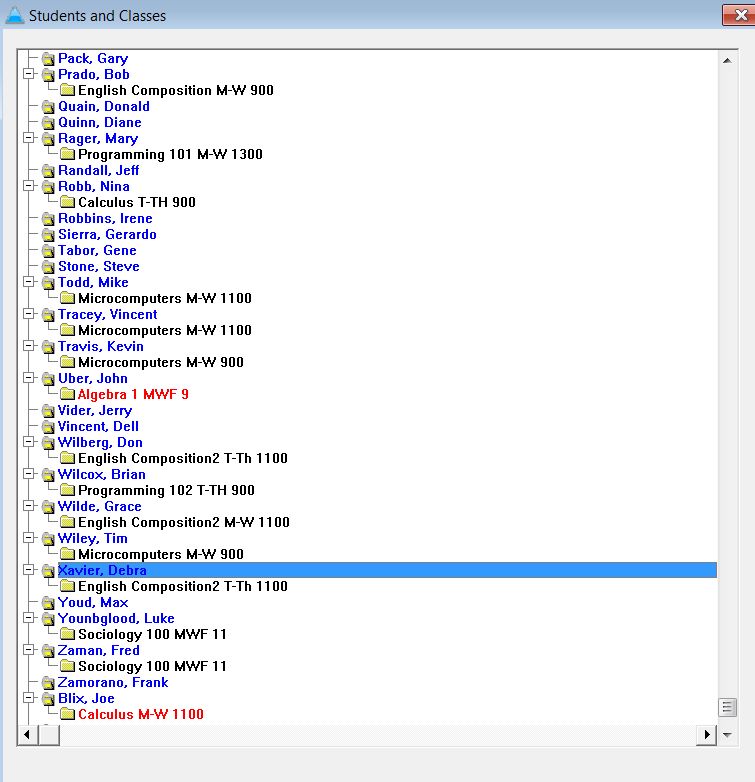The image size is (755, 782).
Task: Click folder icon next to Quain, Donald
Action: [48, 107]
